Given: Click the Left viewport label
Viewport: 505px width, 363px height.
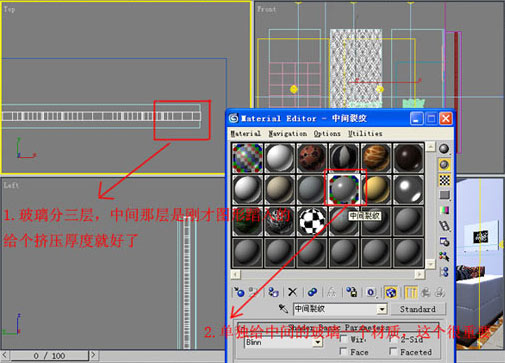Looking at the screenshot, I should (x=11, y=185).
